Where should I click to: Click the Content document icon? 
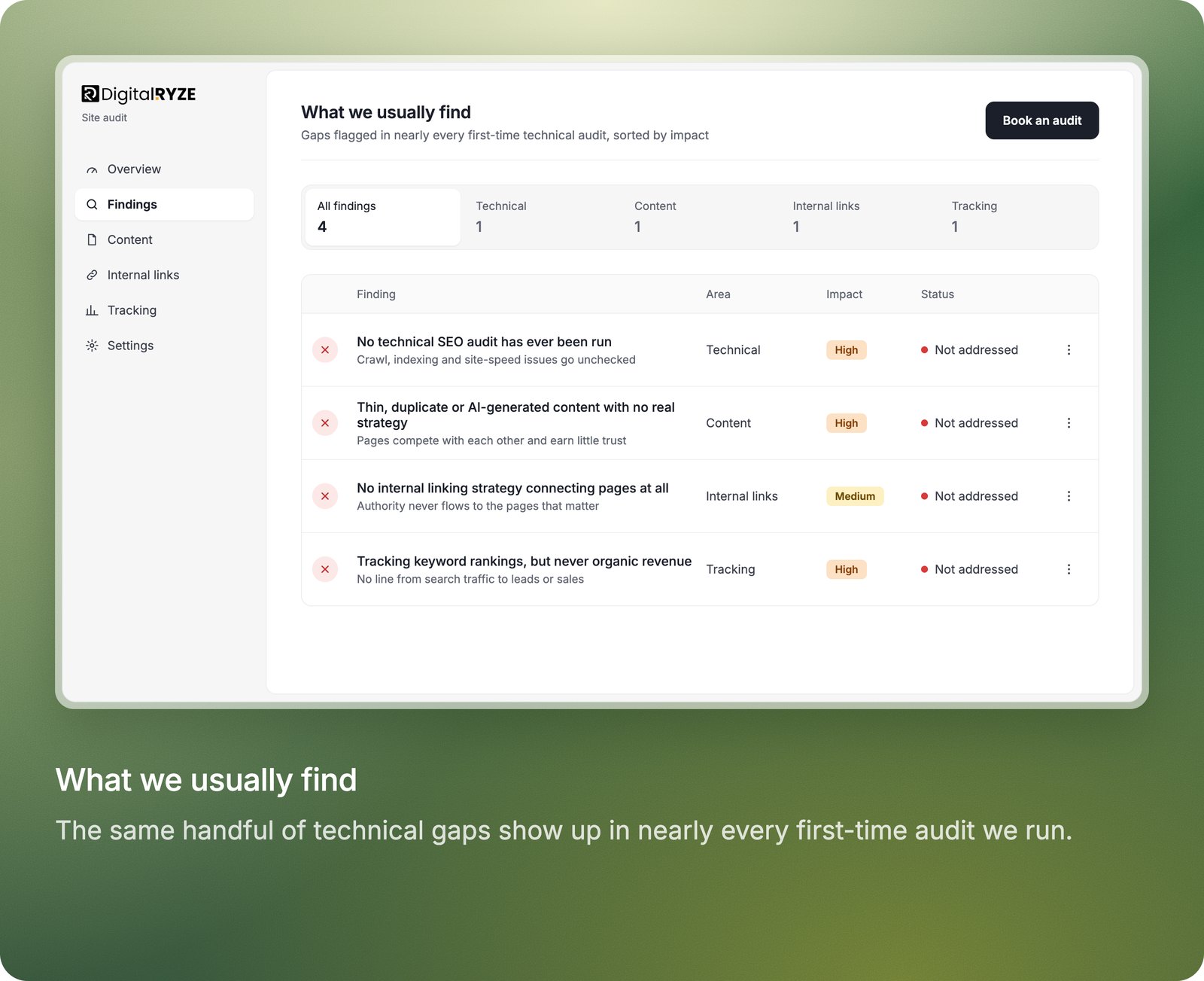coord(92,240)
